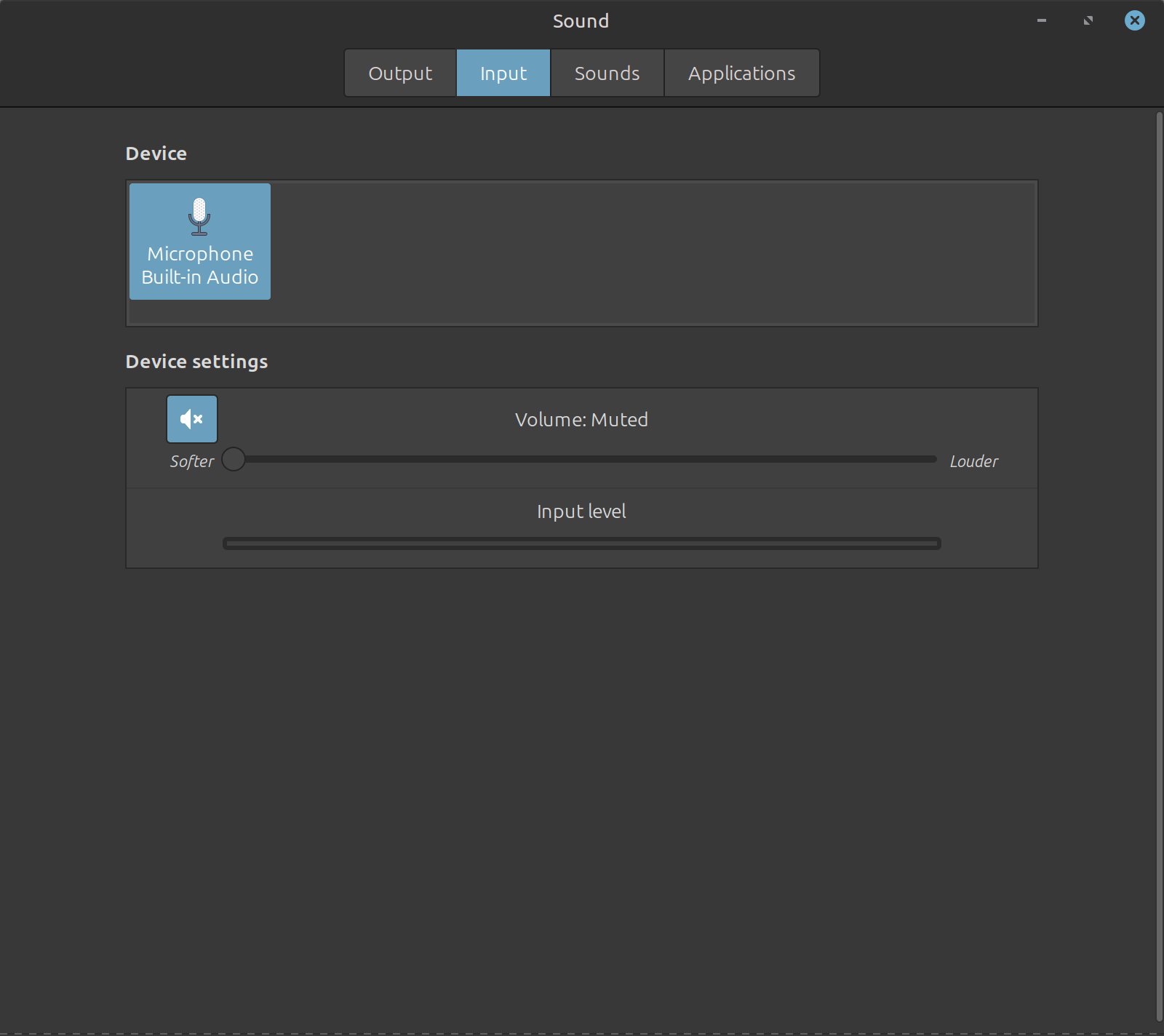
Task: Click the Louder label beside the slider
Action: point(973,461)
